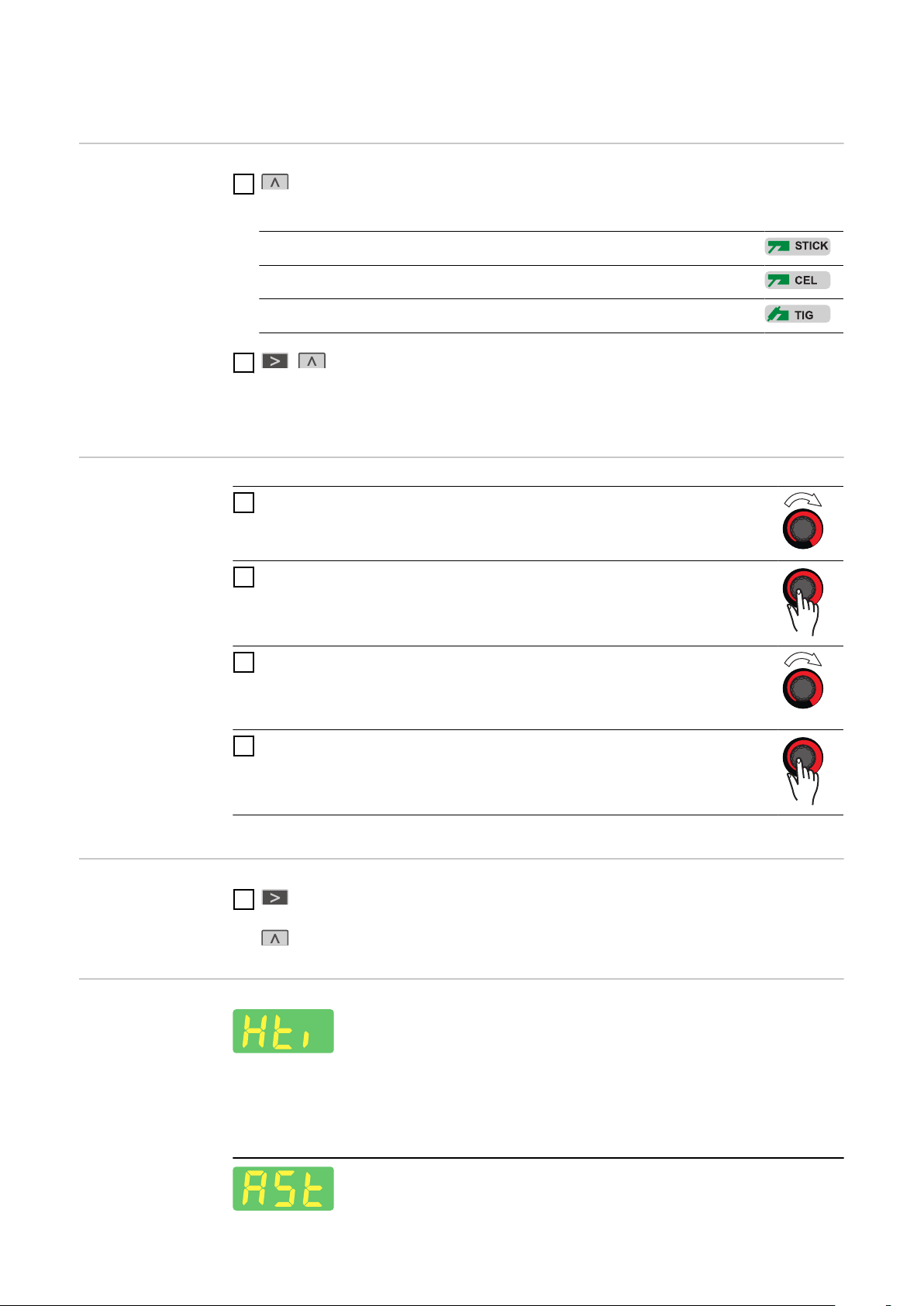The image size is (924, 1306).
Task: Click the dark right-arrow key above the dial steps
Action: coord(275,360)
